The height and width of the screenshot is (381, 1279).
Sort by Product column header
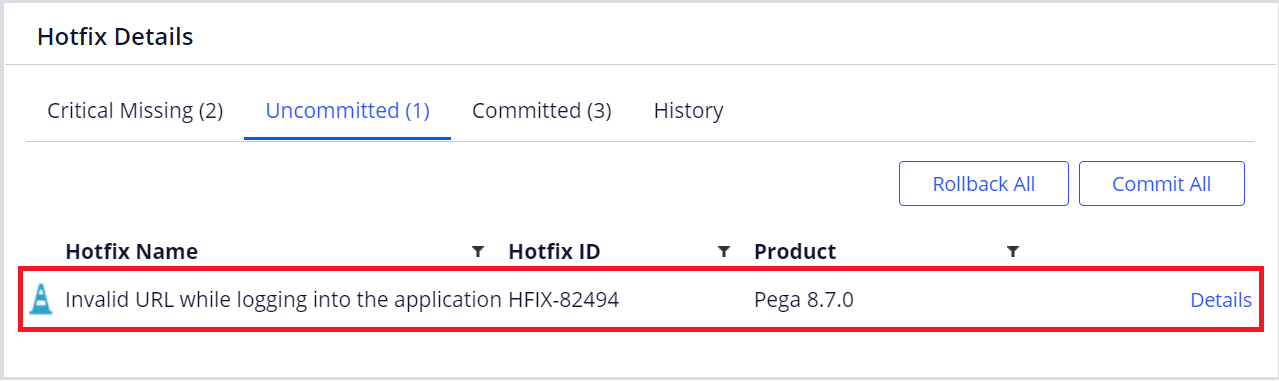795,251
